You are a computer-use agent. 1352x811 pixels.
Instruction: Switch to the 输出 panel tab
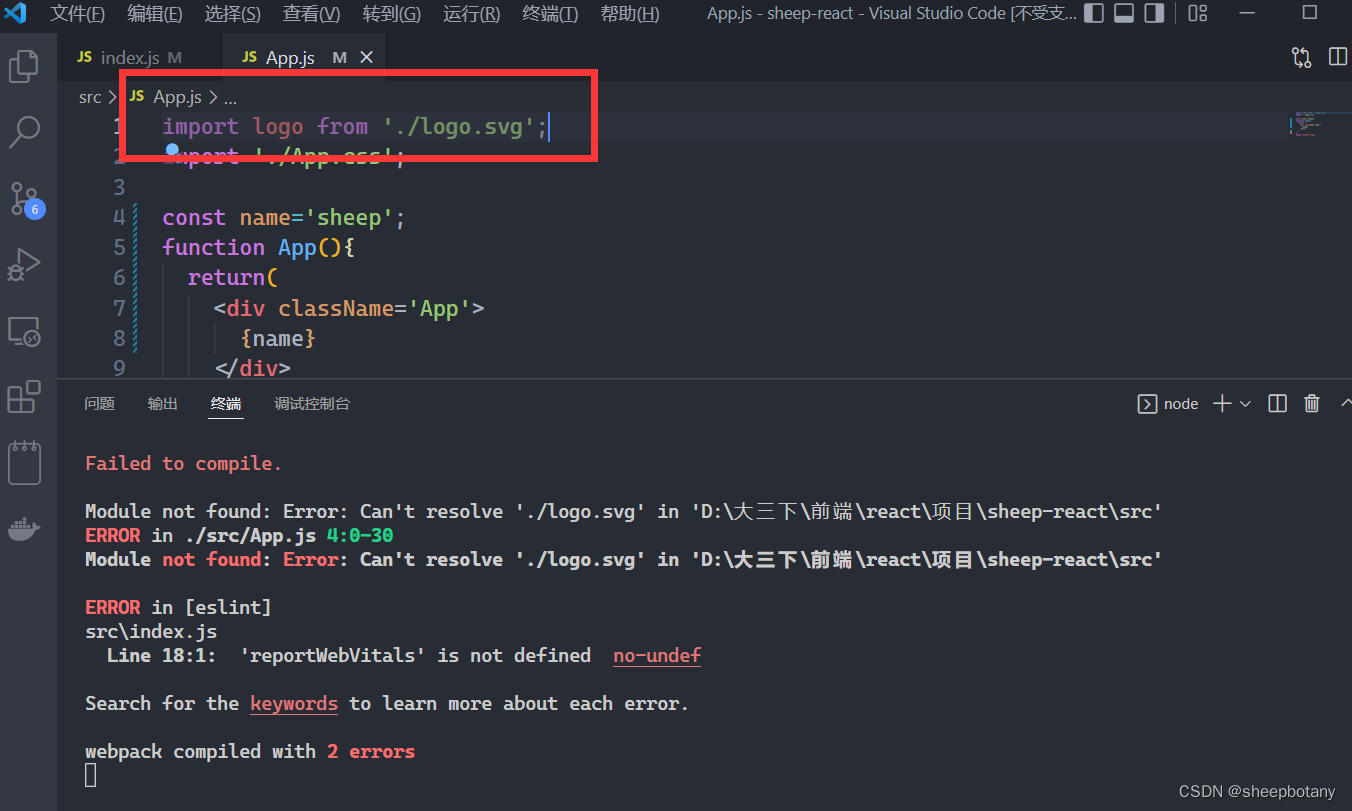point(162,403)
